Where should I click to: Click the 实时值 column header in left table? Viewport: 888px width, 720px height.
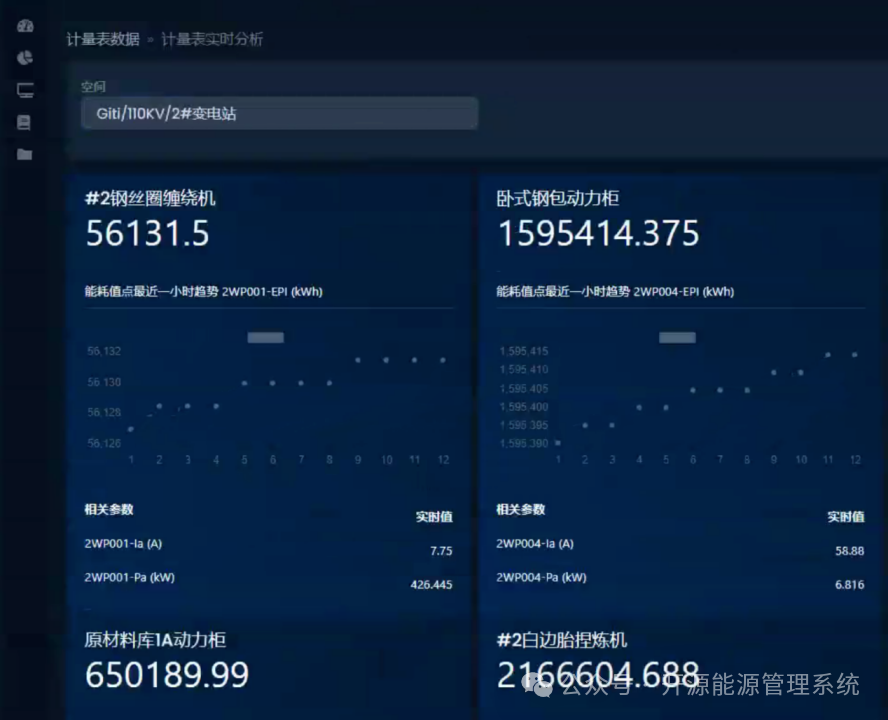click(432, 517)
